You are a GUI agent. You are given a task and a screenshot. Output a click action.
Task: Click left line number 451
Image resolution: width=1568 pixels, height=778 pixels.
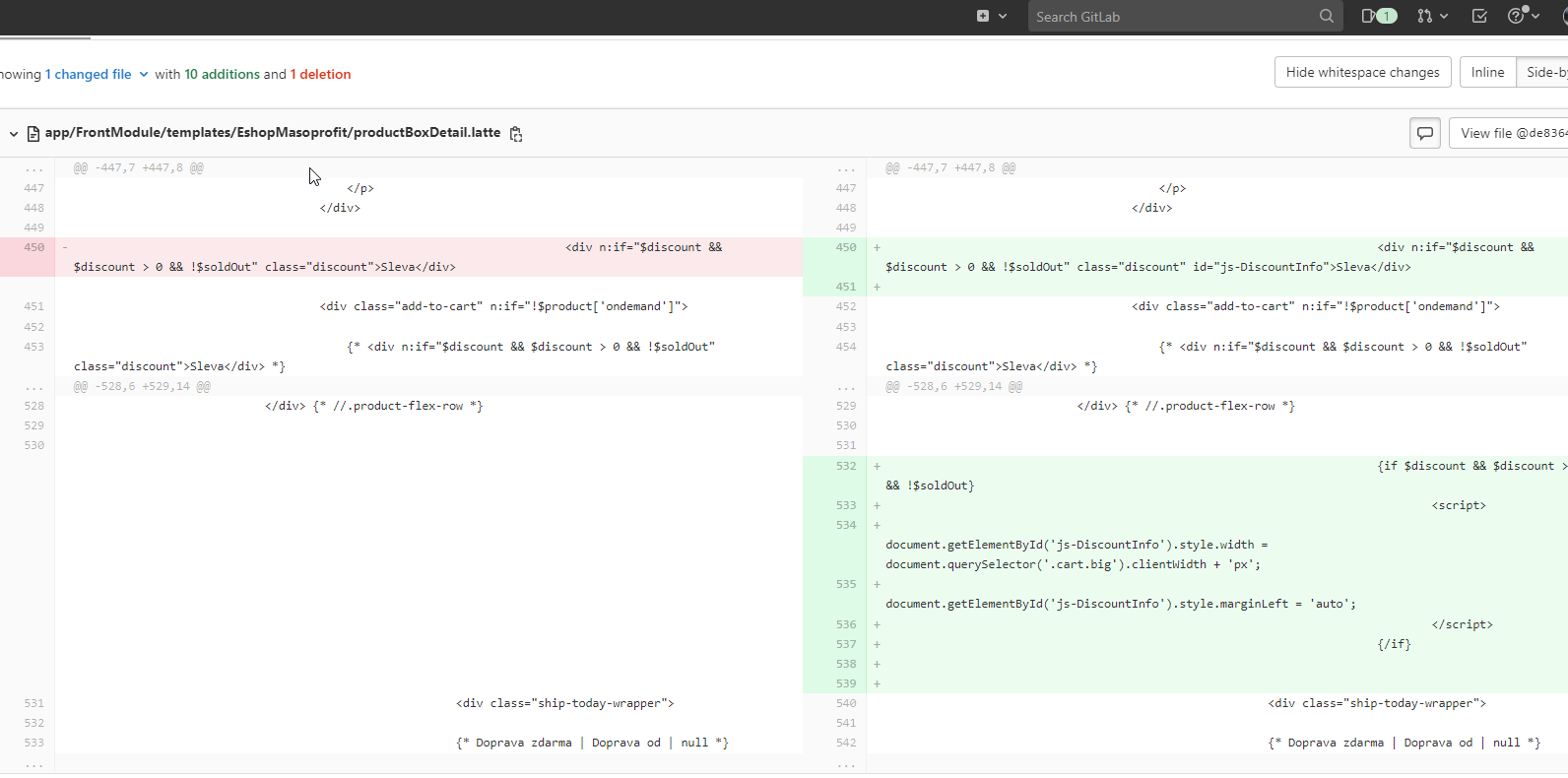click(x=33, y=306)
